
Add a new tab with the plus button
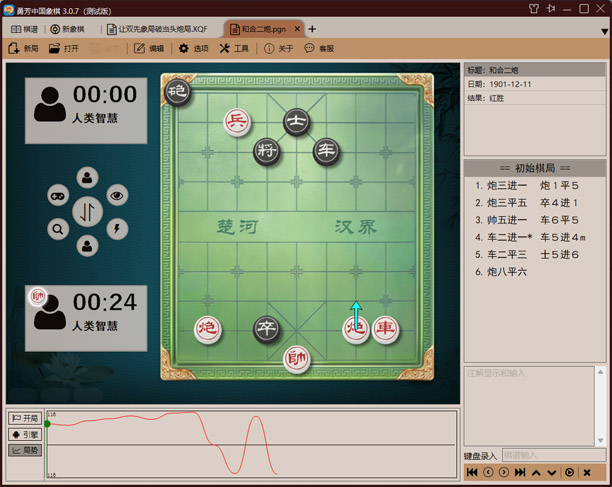pyautogui.click(x=312, y=30)
